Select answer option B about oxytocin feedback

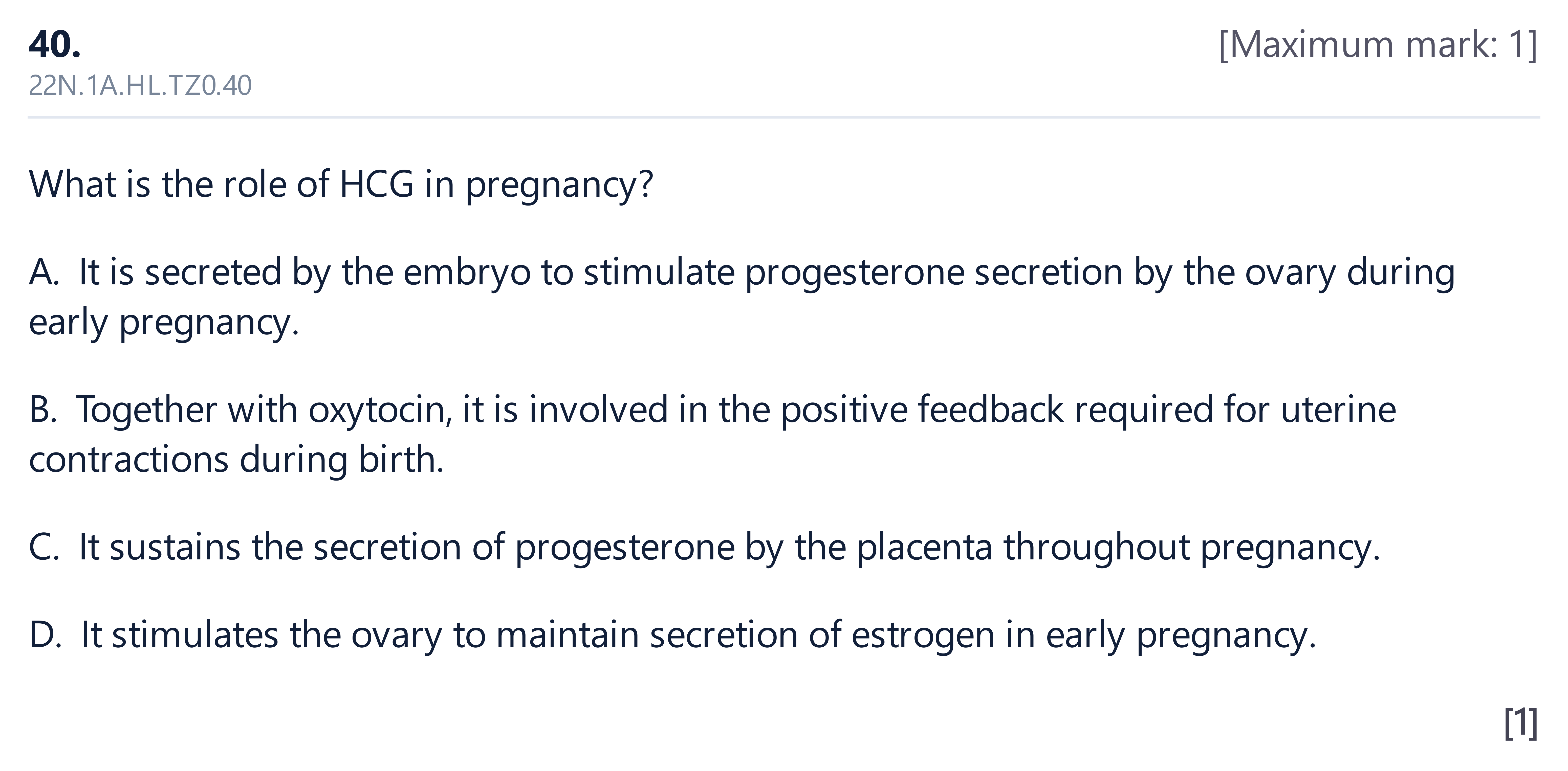[713, 434]
